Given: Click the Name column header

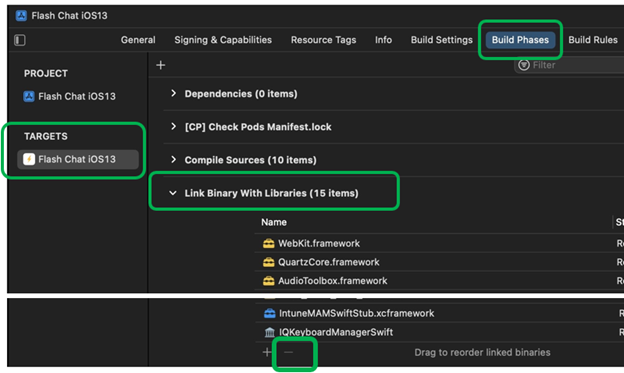Looking at the screenshot, I should [x=274, y=222].
